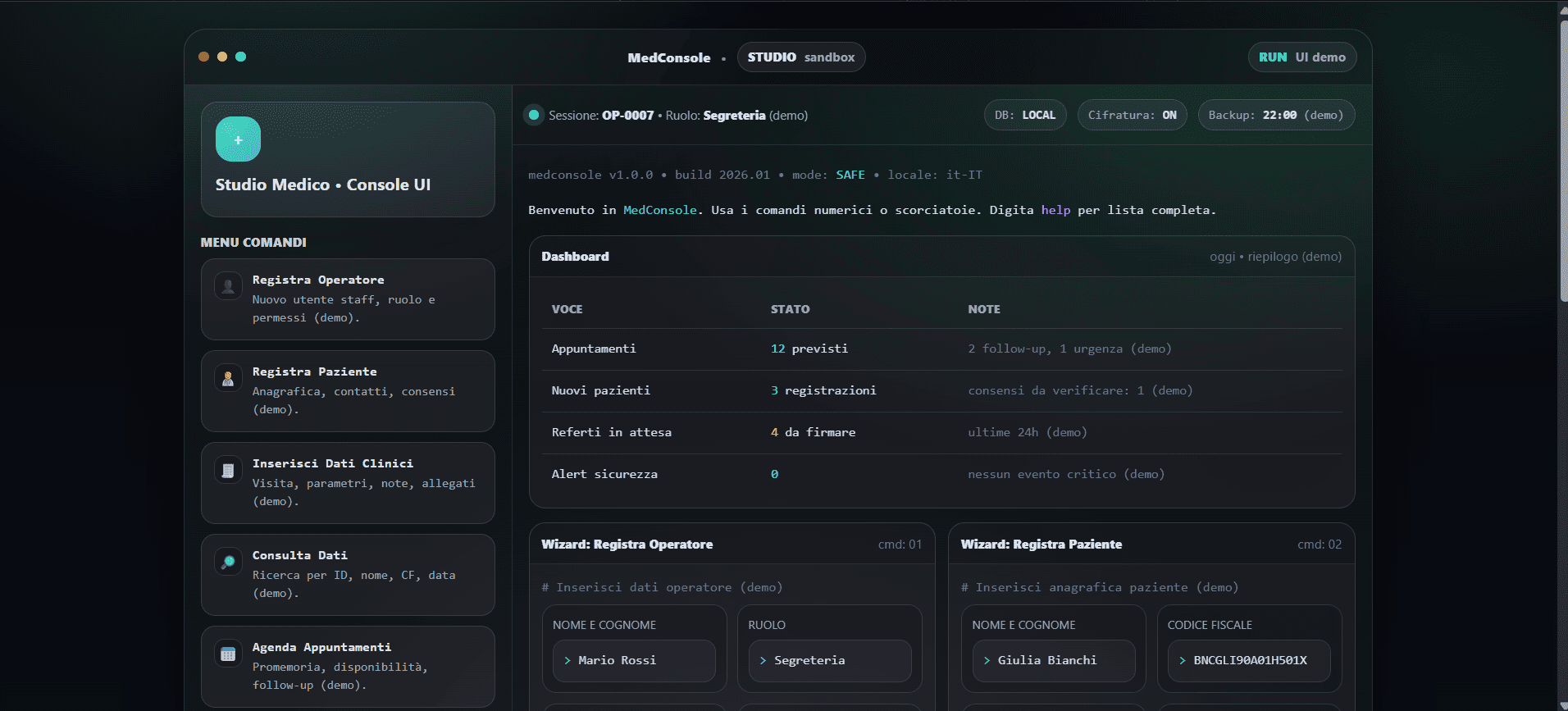
Task: Click the Agenda Appuntamenti calendar icon
Action: 228,654
